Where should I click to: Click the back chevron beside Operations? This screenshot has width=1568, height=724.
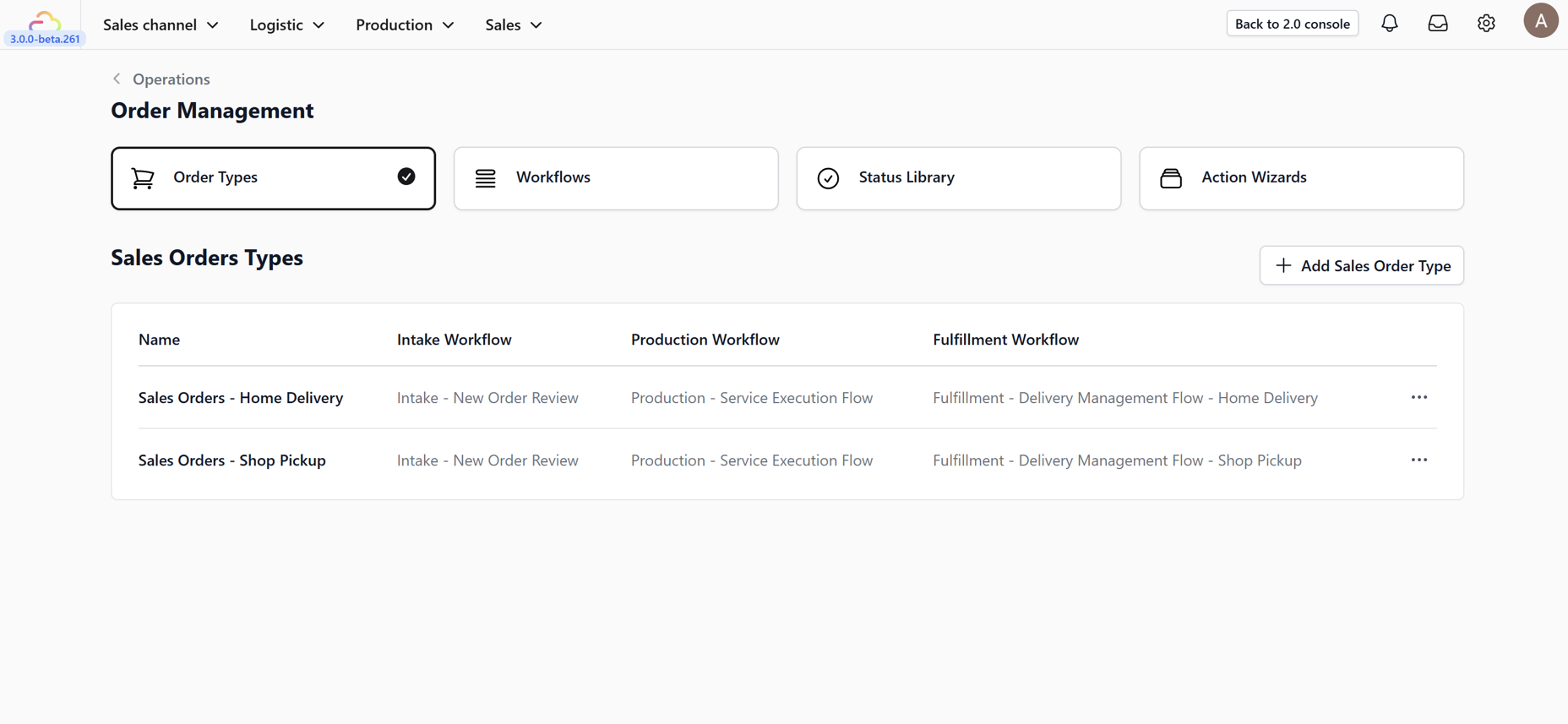pos(117,79)
